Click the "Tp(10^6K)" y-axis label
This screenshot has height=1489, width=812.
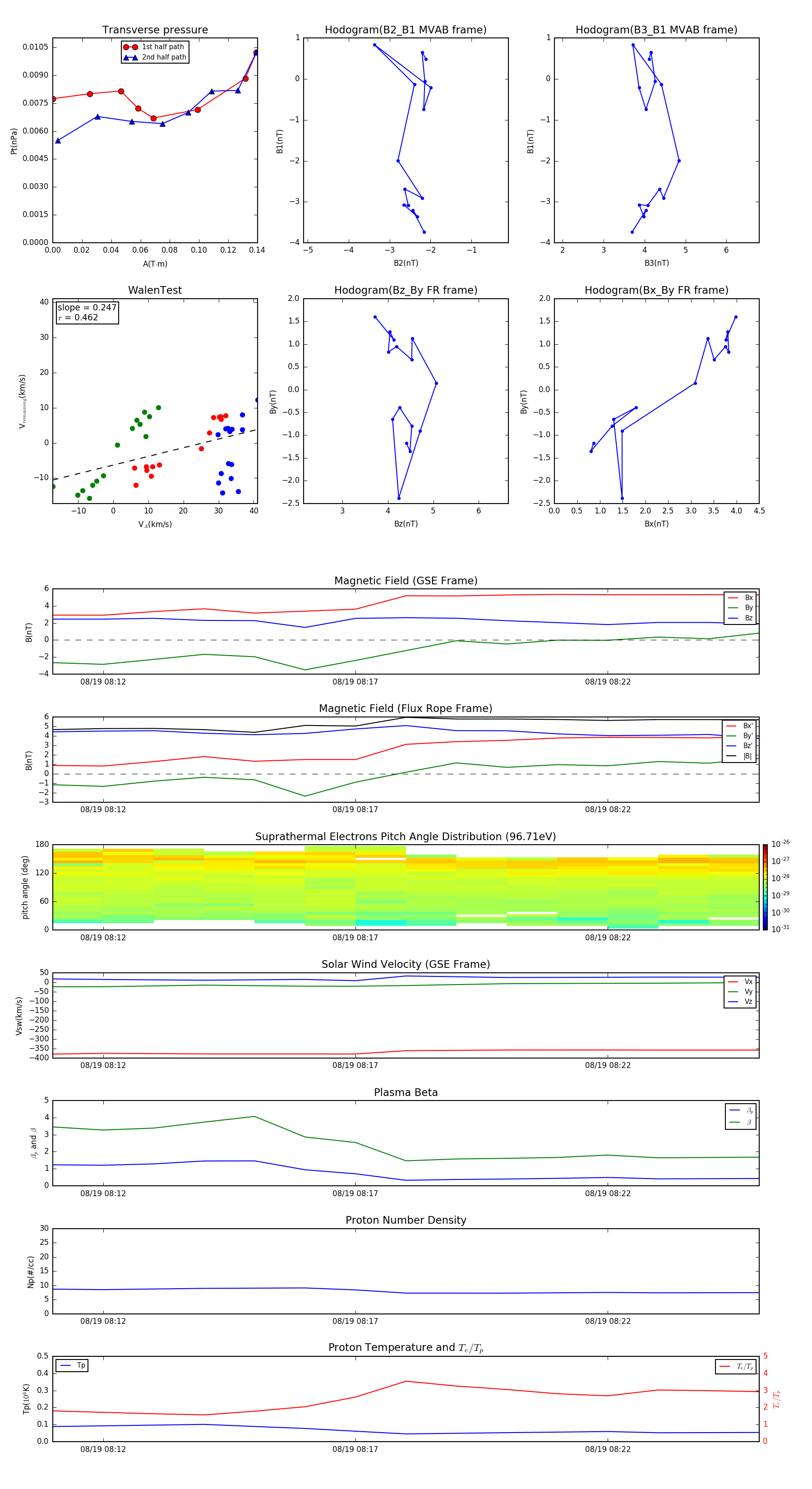coord(26,1399)
